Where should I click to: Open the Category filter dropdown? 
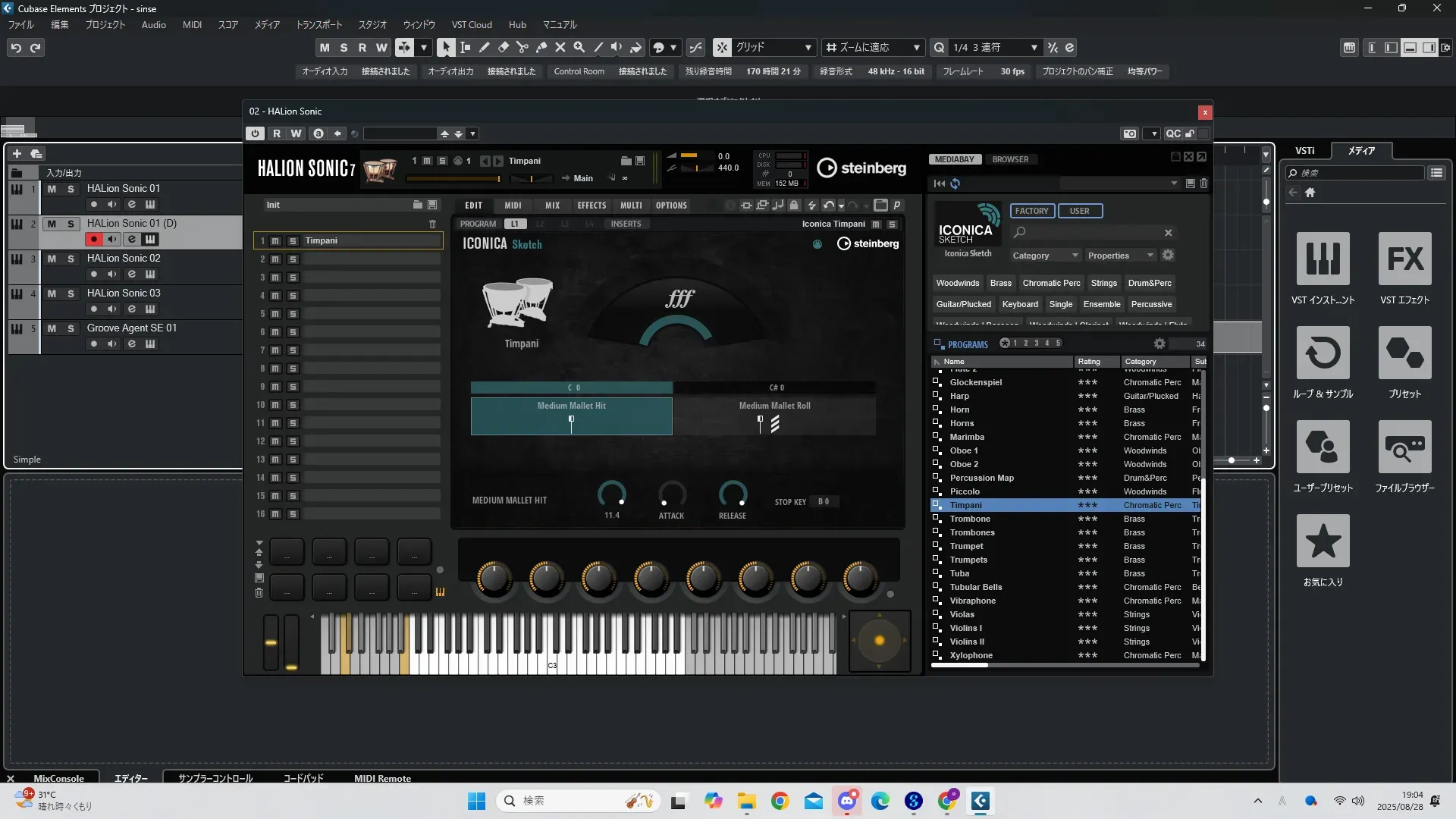(1044, 256)
